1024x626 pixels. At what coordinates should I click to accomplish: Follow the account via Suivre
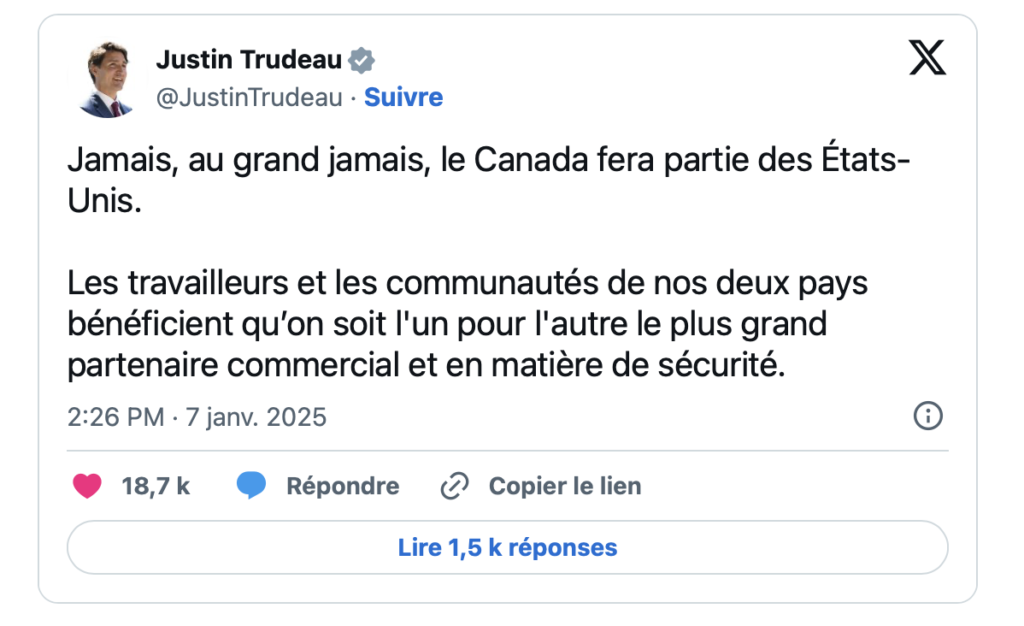403,97
